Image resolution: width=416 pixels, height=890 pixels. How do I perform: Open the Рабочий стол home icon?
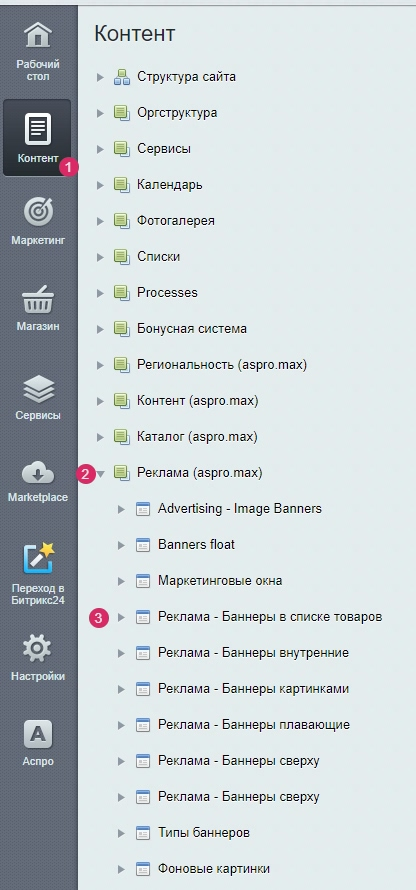(38, 36)
